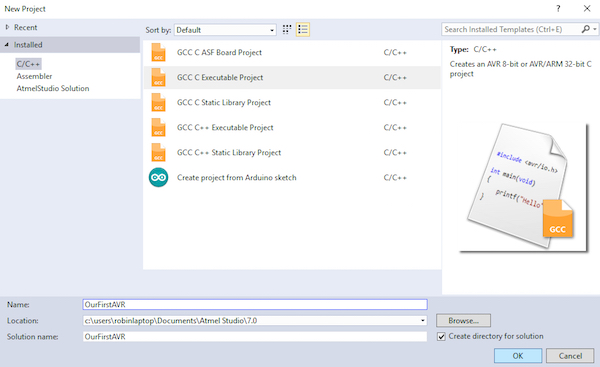Select the GCC C Executable Project icon

coord(158,77)
